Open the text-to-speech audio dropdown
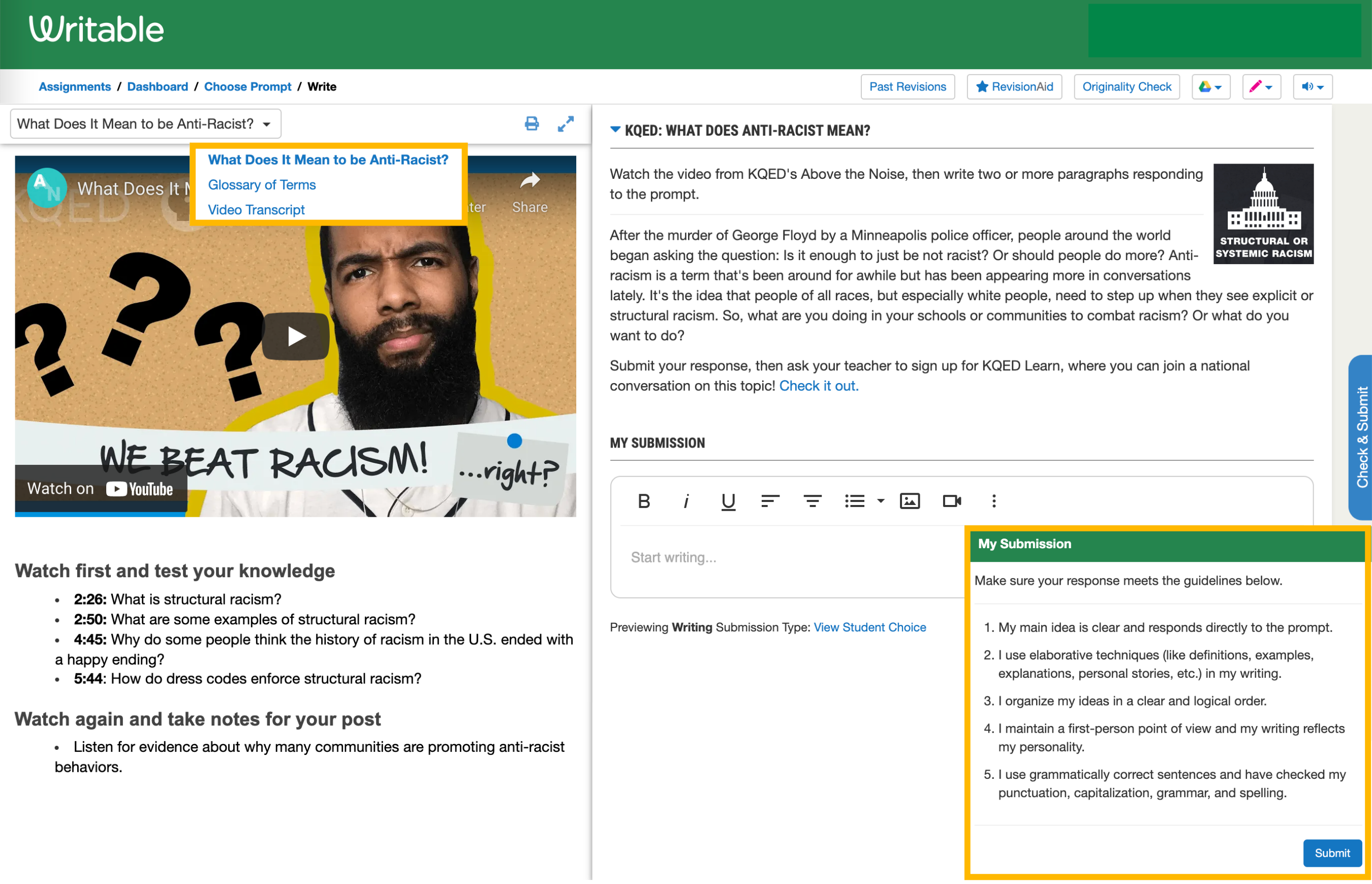The width and height of the screenshot is (1372, 884). [1313, 87]
